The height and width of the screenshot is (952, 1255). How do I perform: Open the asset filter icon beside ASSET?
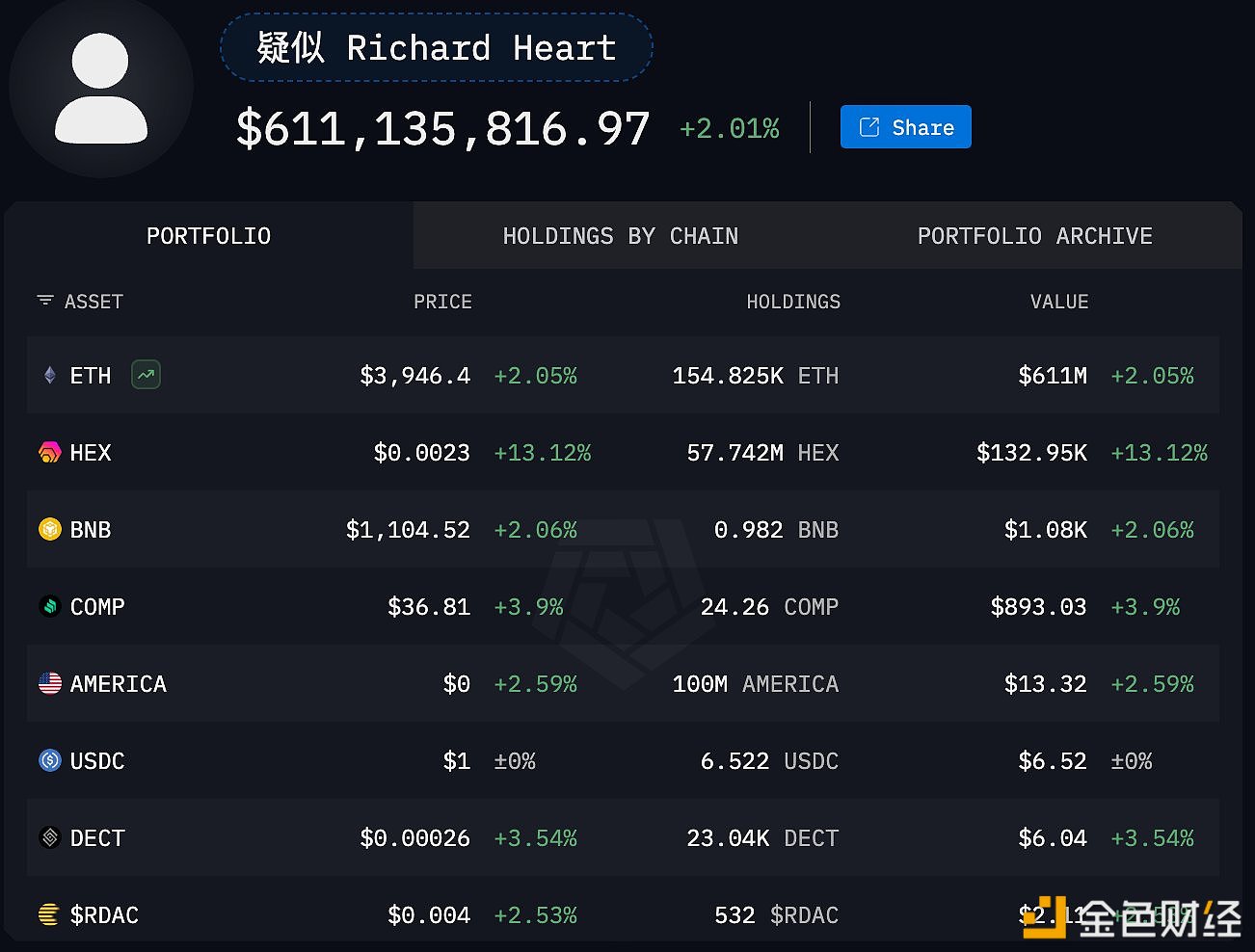(44, 301)
